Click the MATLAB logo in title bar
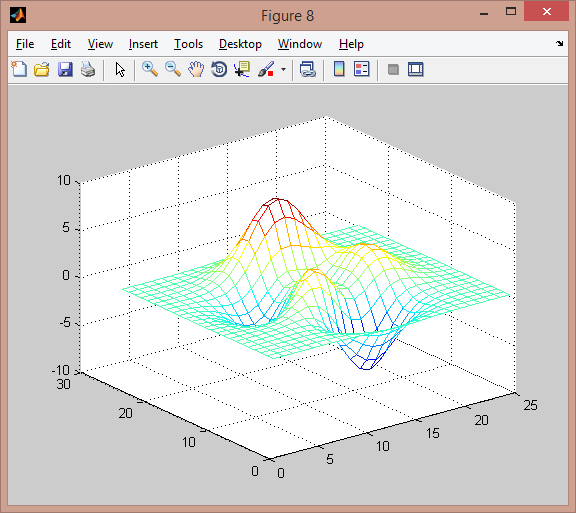Viewport: 576px width, 513px height. point(18,15)
